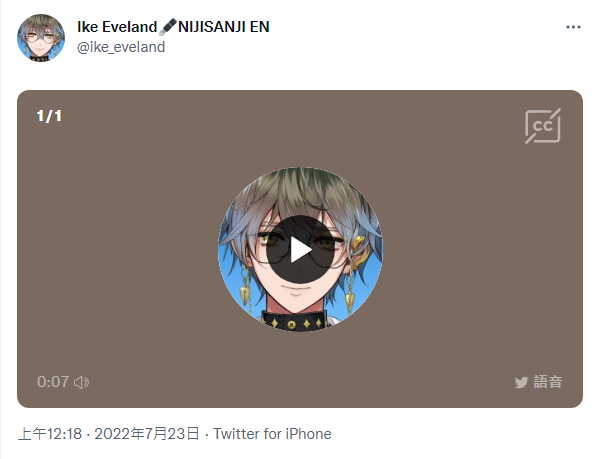Image resolution: width=598 pixels, height=459 pixels.
Task: Visit the @ike_eveland handle link
Action: [121, 47]
